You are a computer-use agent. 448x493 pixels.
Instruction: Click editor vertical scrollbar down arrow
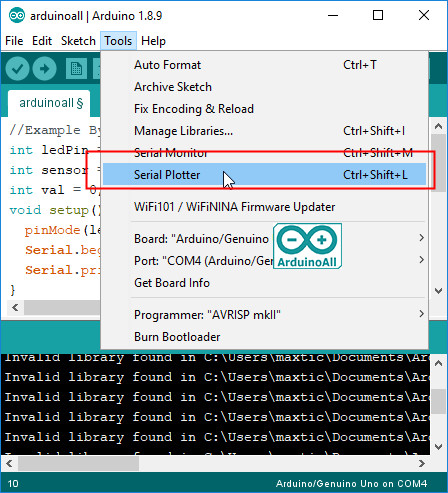[x=439, y=291]
